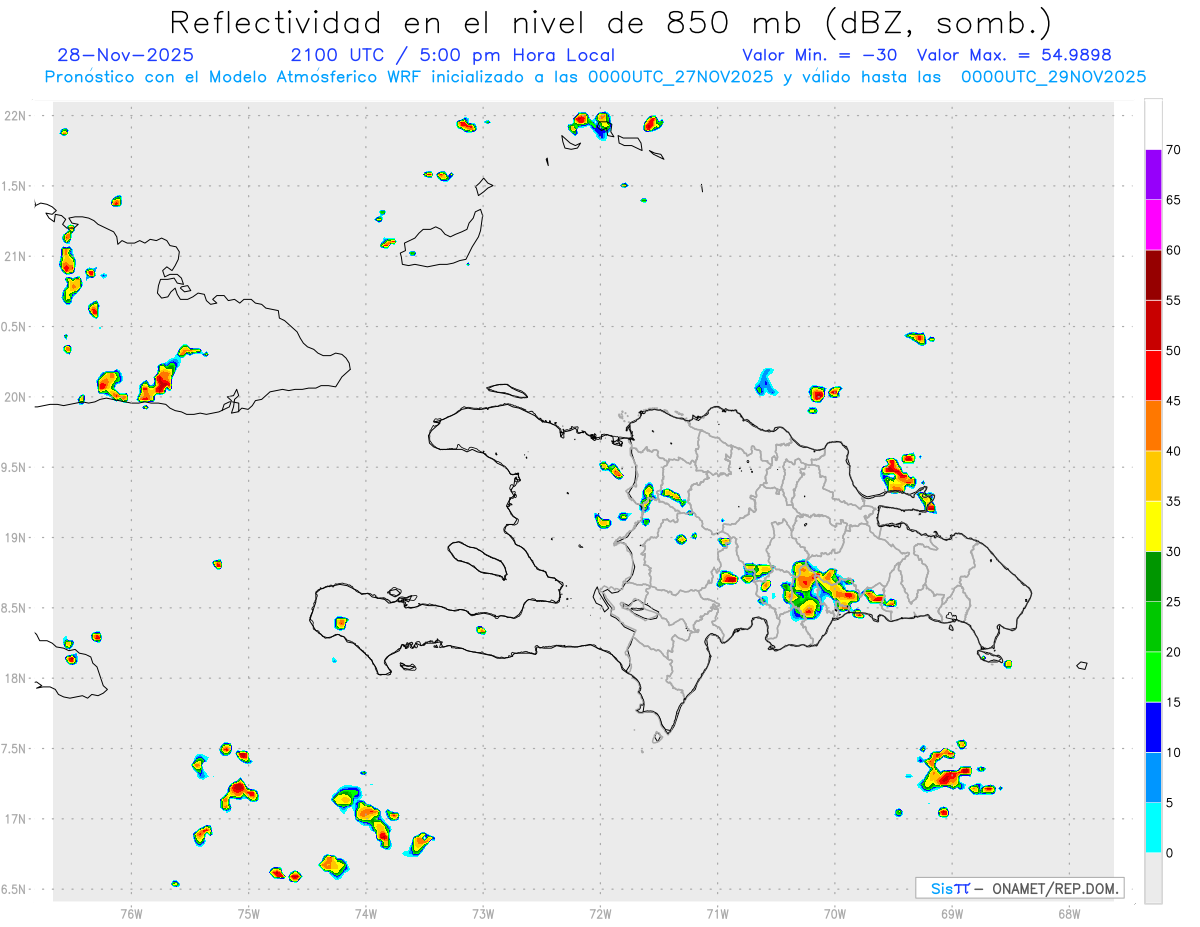Click the light blue 5-10 dBZ swatch
1200x927 pixels.
coord(1153,778)
